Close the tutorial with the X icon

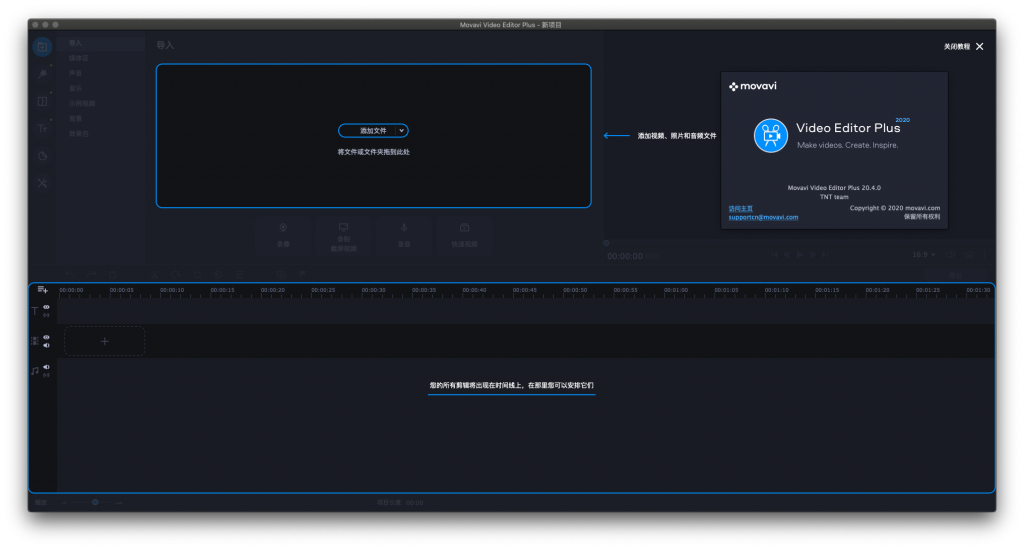click(x=980, y=46)
